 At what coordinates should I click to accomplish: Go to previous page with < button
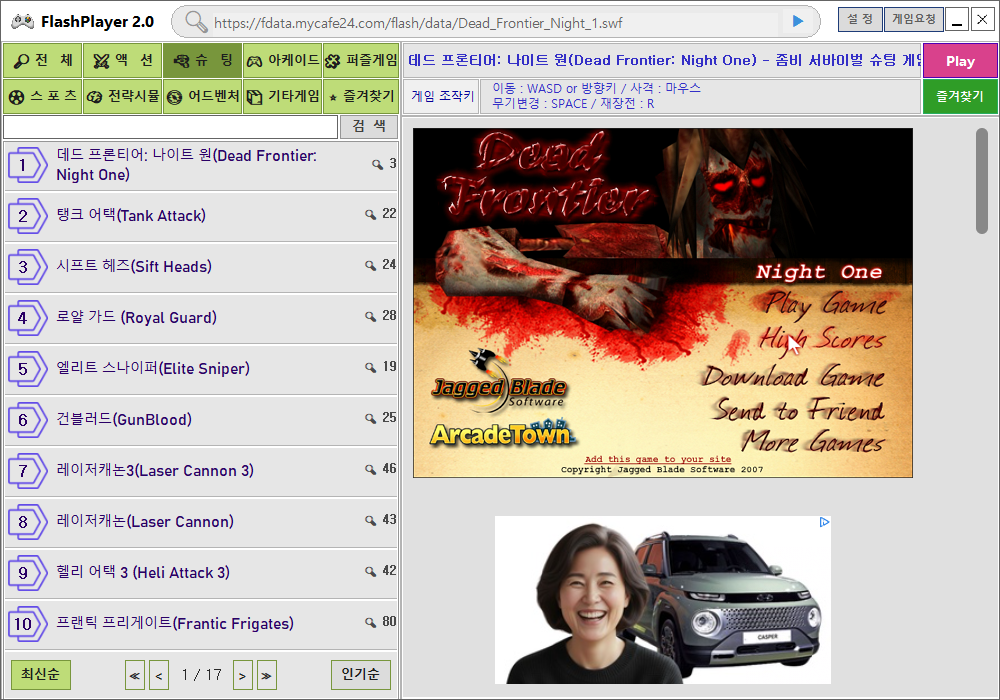(x=159, y=675)
